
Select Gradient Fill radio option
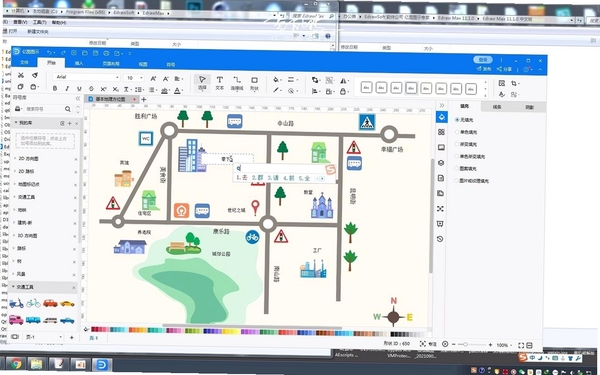[466, 144]
